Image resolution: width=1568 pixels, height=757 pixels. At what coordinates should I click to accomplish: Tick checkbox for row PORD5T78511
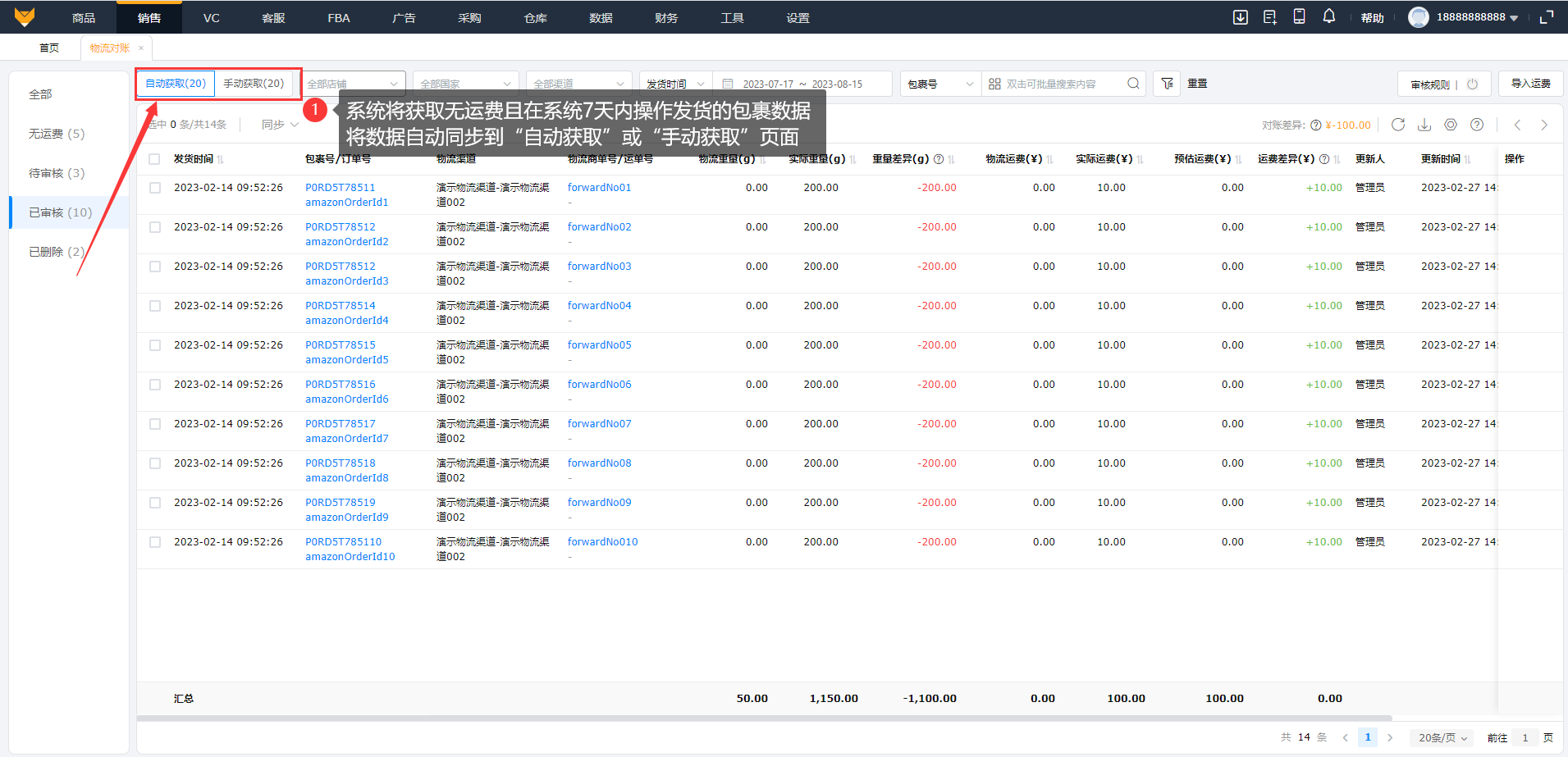[154, 188]
